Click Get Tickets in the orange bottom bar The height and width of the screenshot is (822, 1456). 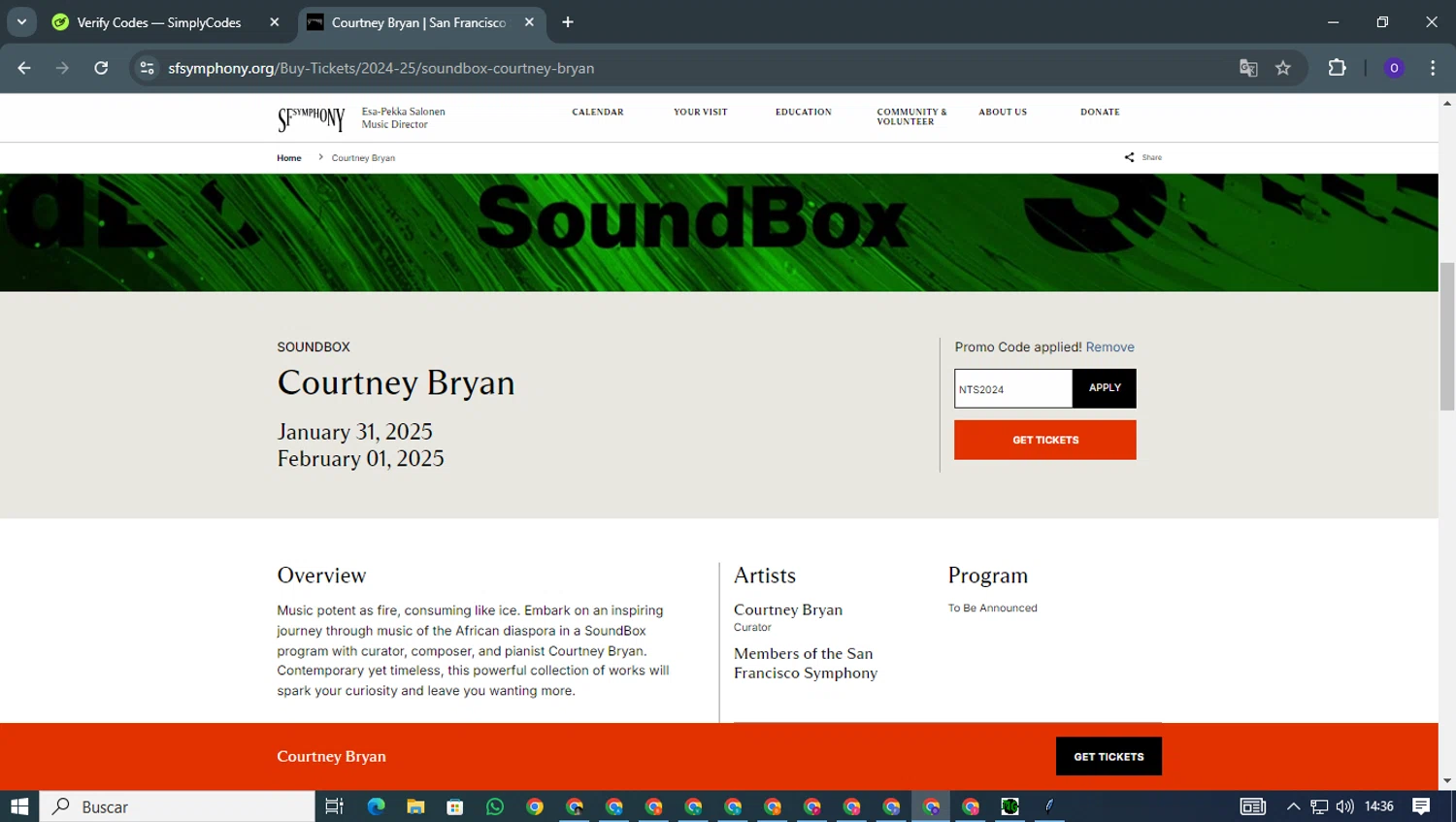click(1109, 756)
